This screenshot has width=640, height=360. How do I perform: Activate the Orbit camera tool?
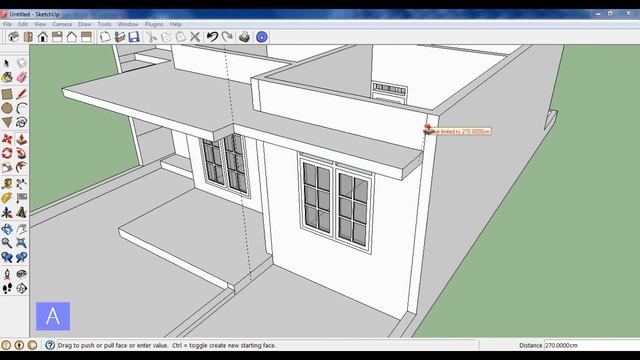pos(7,229)
